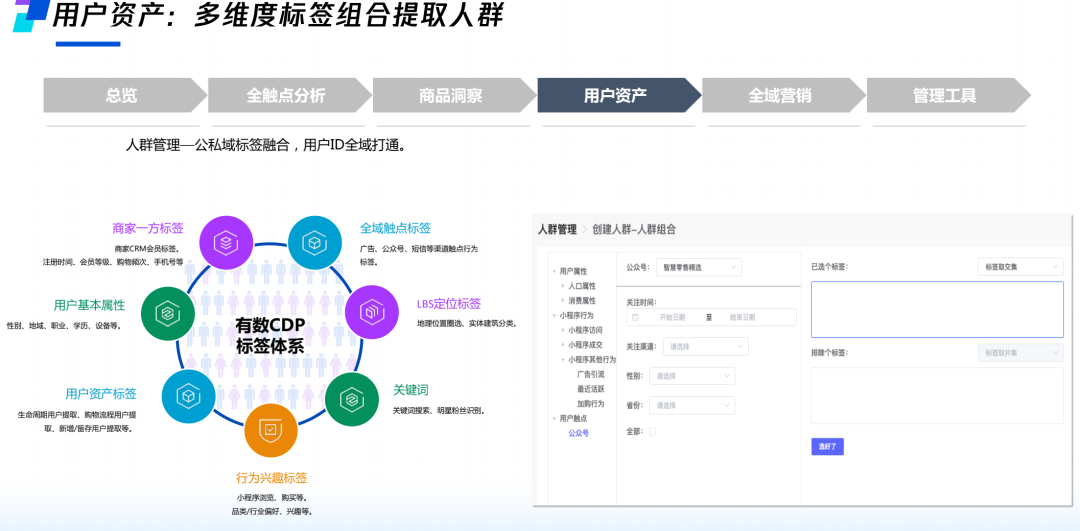Select the blue 用户资产标签 cube icon
Screen dimensions: 1080x531
click(x=188, y=396)
